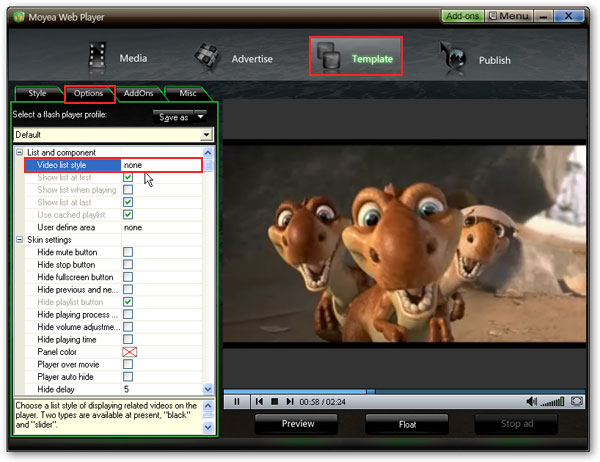Image resolution: width=600 pixels, height=462 pixels.
Task: Skip to next video
Action: (x=290, y=402)
